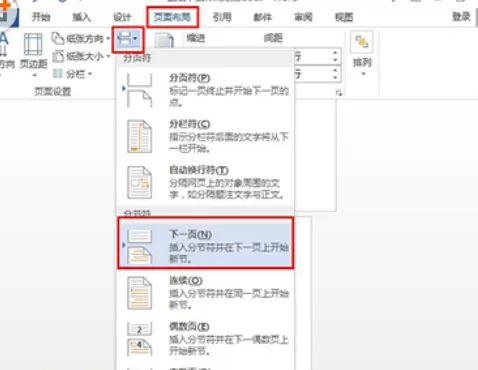Click the 分栏 columns icon
Screen dimensions: 478x370
coord(58,73)
